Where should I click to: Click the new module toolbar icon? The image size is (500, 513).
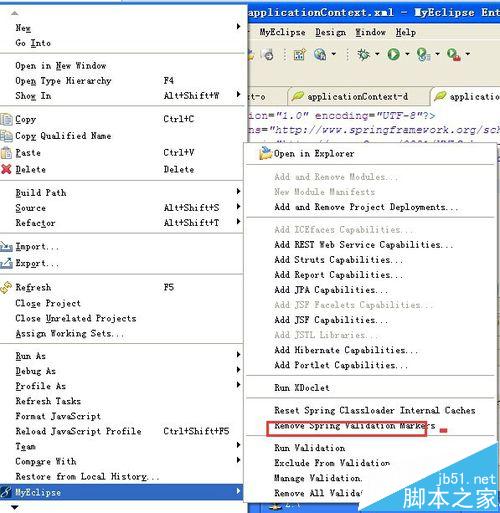tap(299, 54)
